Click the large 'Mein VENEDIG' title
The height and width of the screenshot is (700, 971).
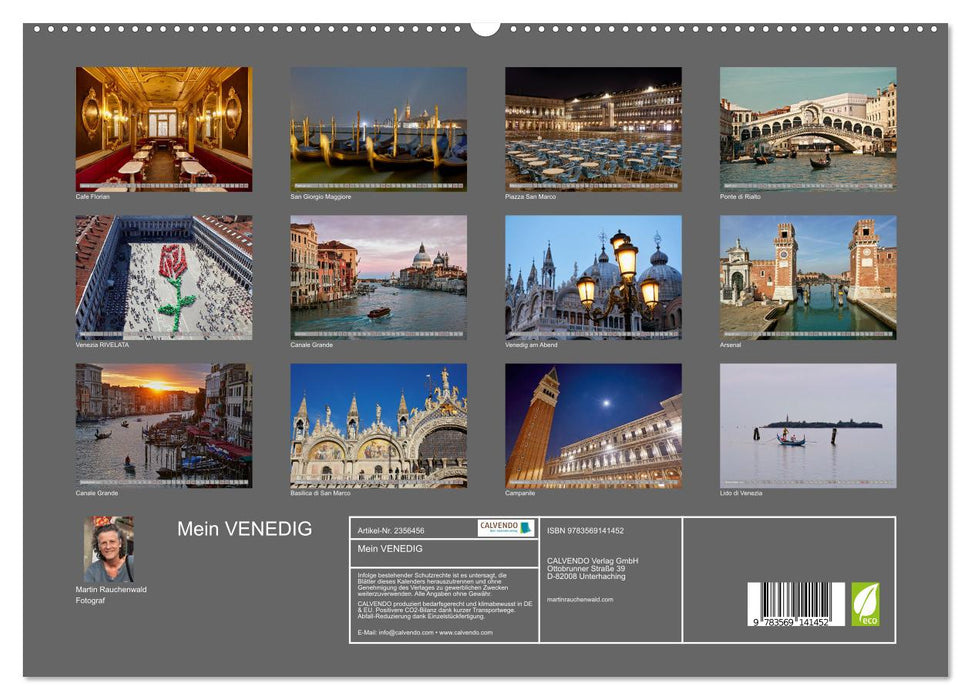245,528
